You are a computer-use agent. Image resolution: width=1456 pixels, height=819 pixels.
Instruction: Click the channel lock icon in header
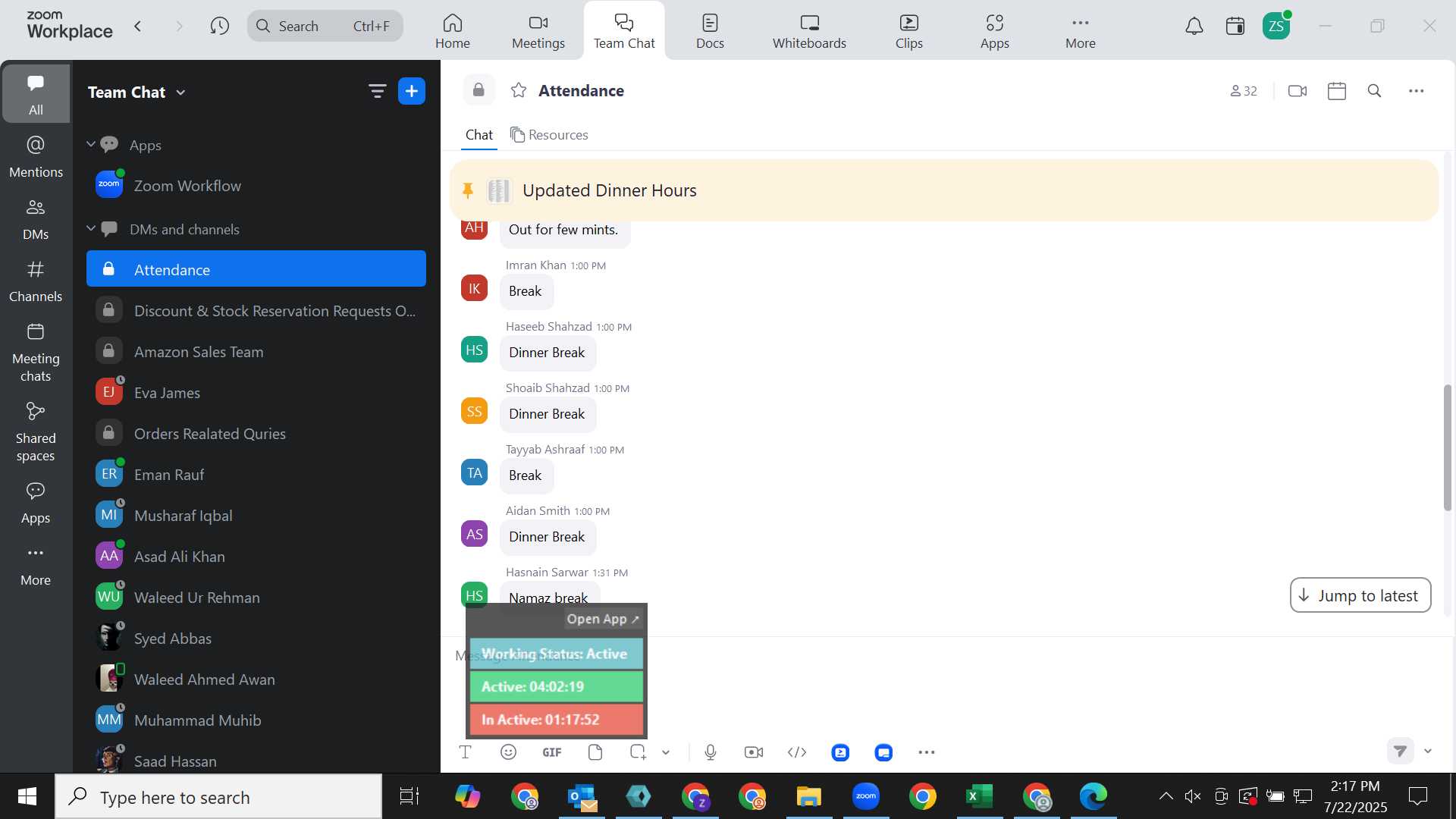[479, 90]
